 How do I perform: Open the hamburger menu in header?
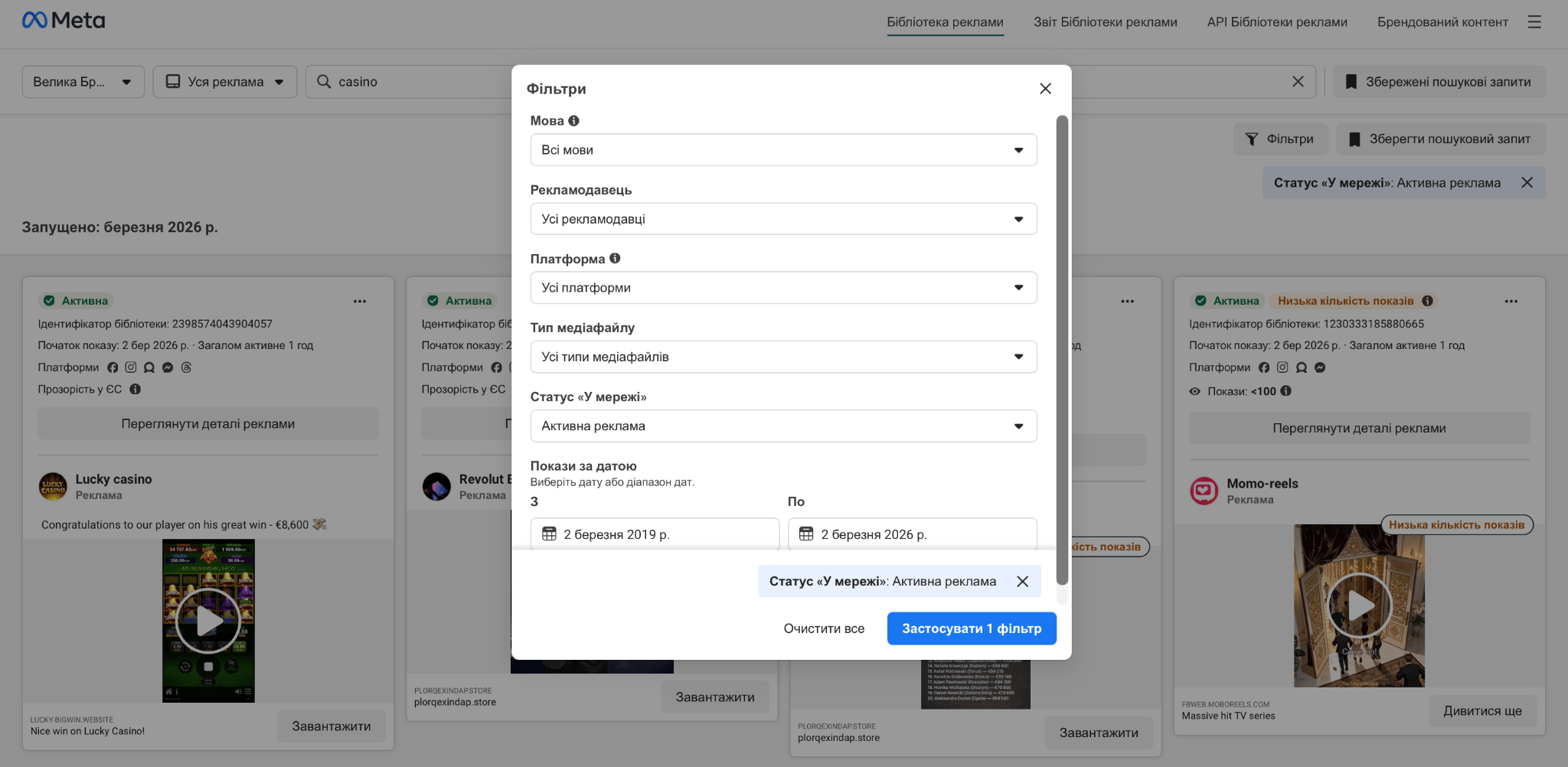tap(1534, 22)
